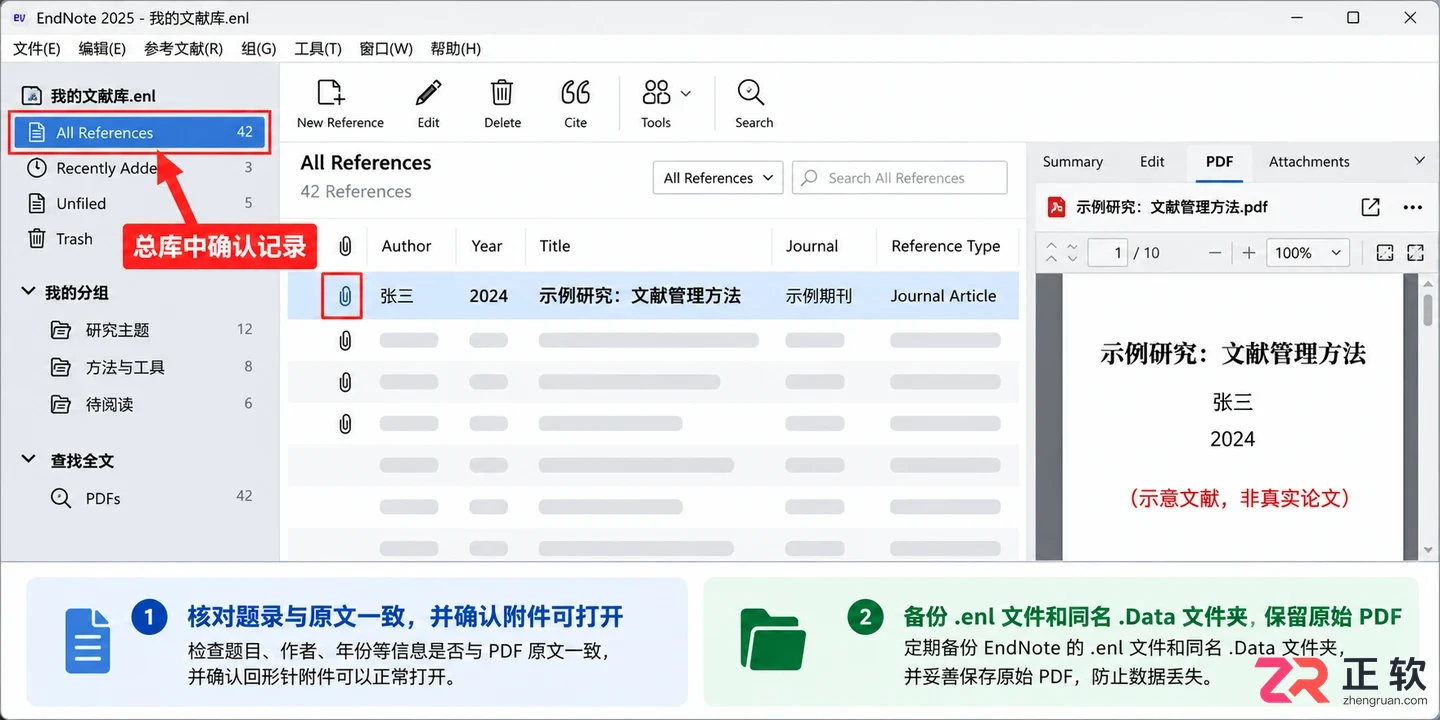Click paperclip icon in 张三 row
Screen dimensions: 1440x720
pyautogui.click(x=345, y=296)
